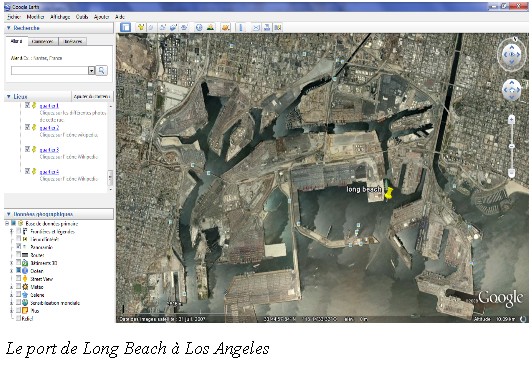The height and width of the screenshot is (365, 532).
Task: Switch to the Itinéraires search tab
Action: [73, 41]
